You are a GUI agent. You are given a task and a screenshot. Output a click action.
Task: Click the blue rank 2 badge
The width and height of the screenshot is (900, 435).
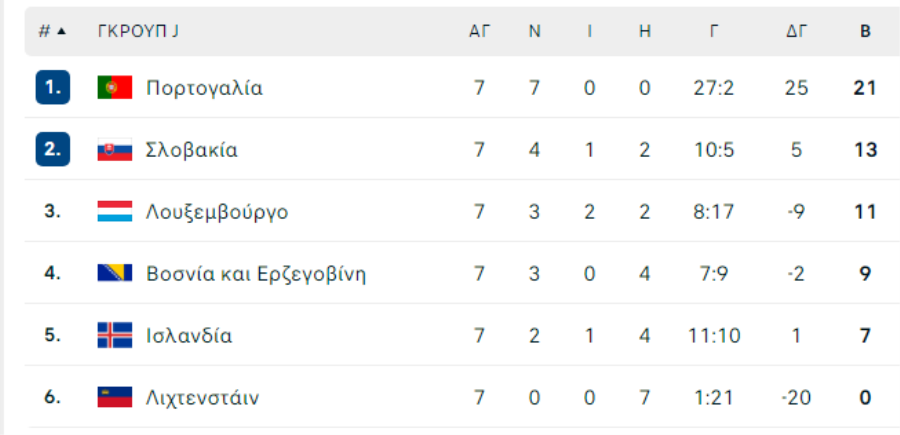[x=52, y=150]
